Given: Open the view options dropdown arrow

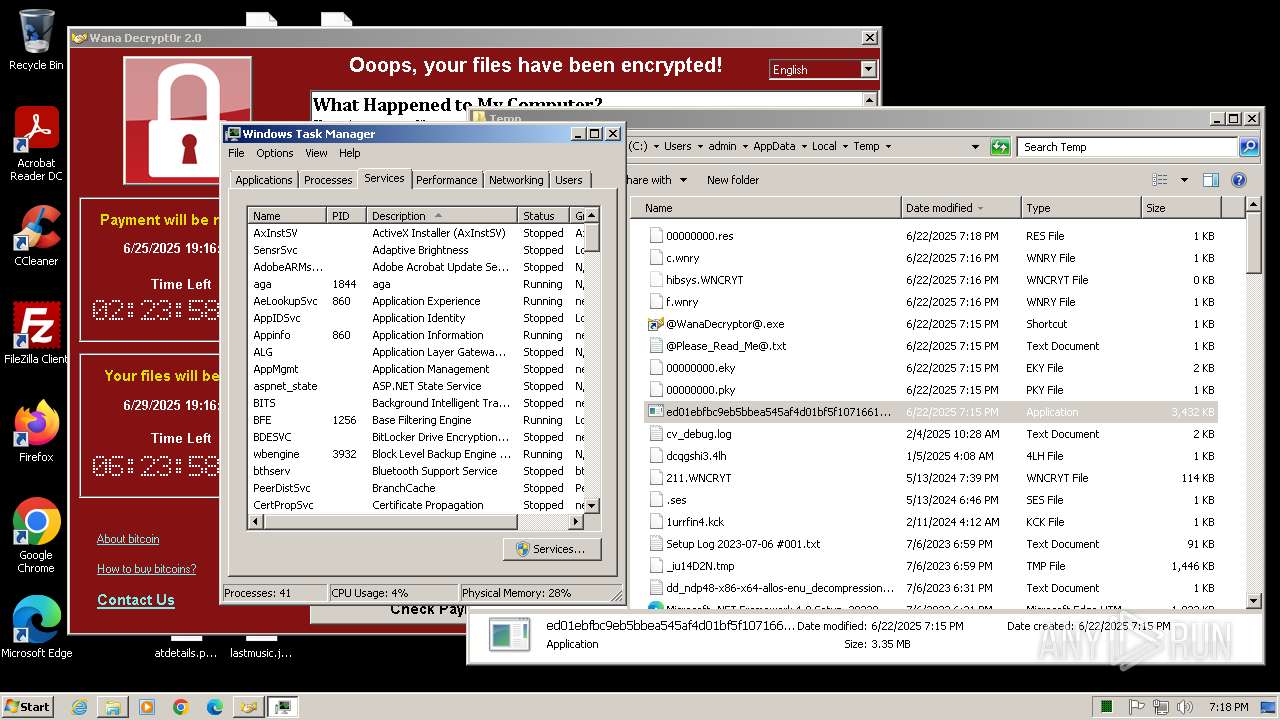Looking at the screenshot, I should coord(1184,180).
